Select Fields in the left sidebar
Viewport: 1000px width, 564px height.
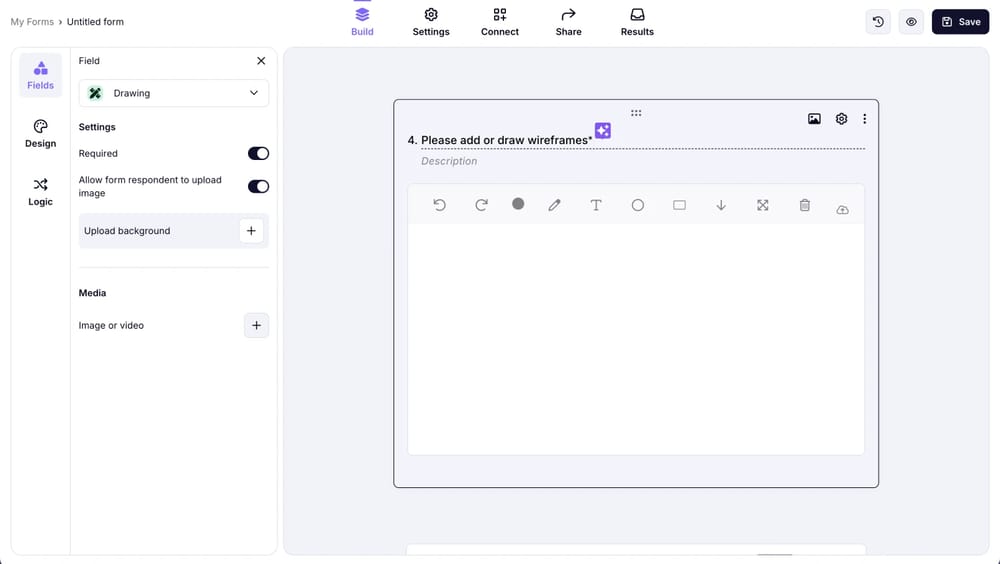click(x=40, y=75)
